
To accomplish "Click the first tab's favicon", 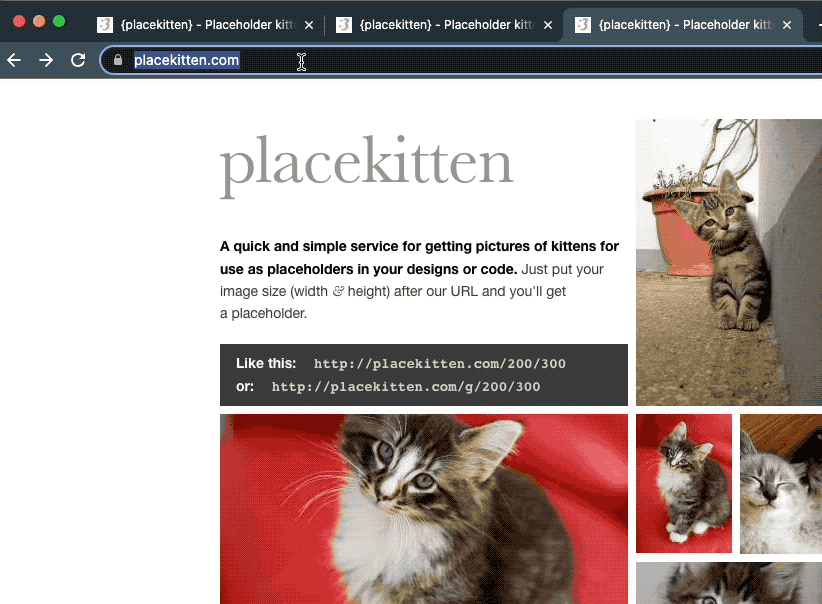I will click(x=105, y=25).
